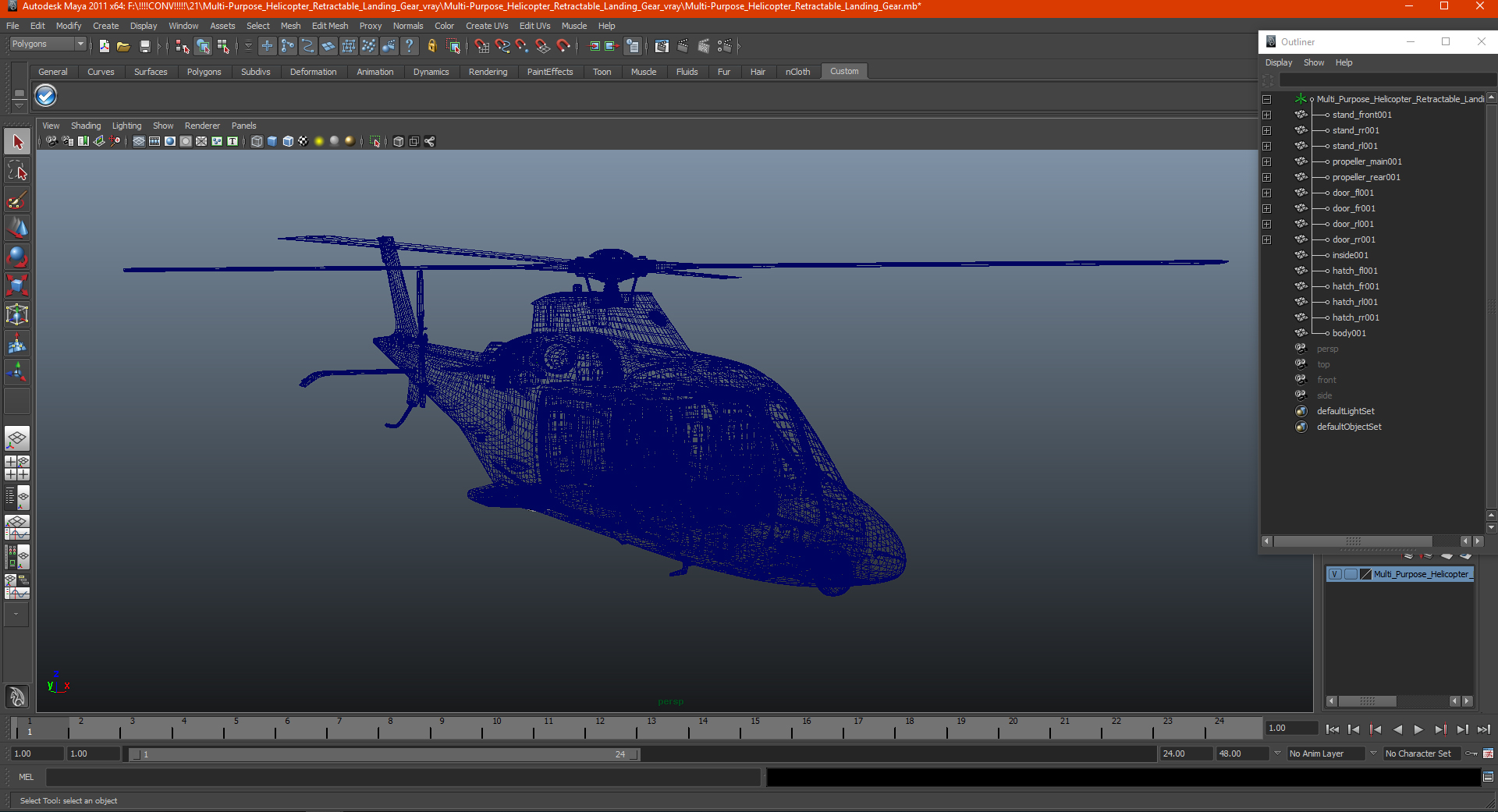Screen dimensions: 1498x812
Task: Pick the Move tool with cone icon
Action: pyautogui.click(x=17, y=228)
